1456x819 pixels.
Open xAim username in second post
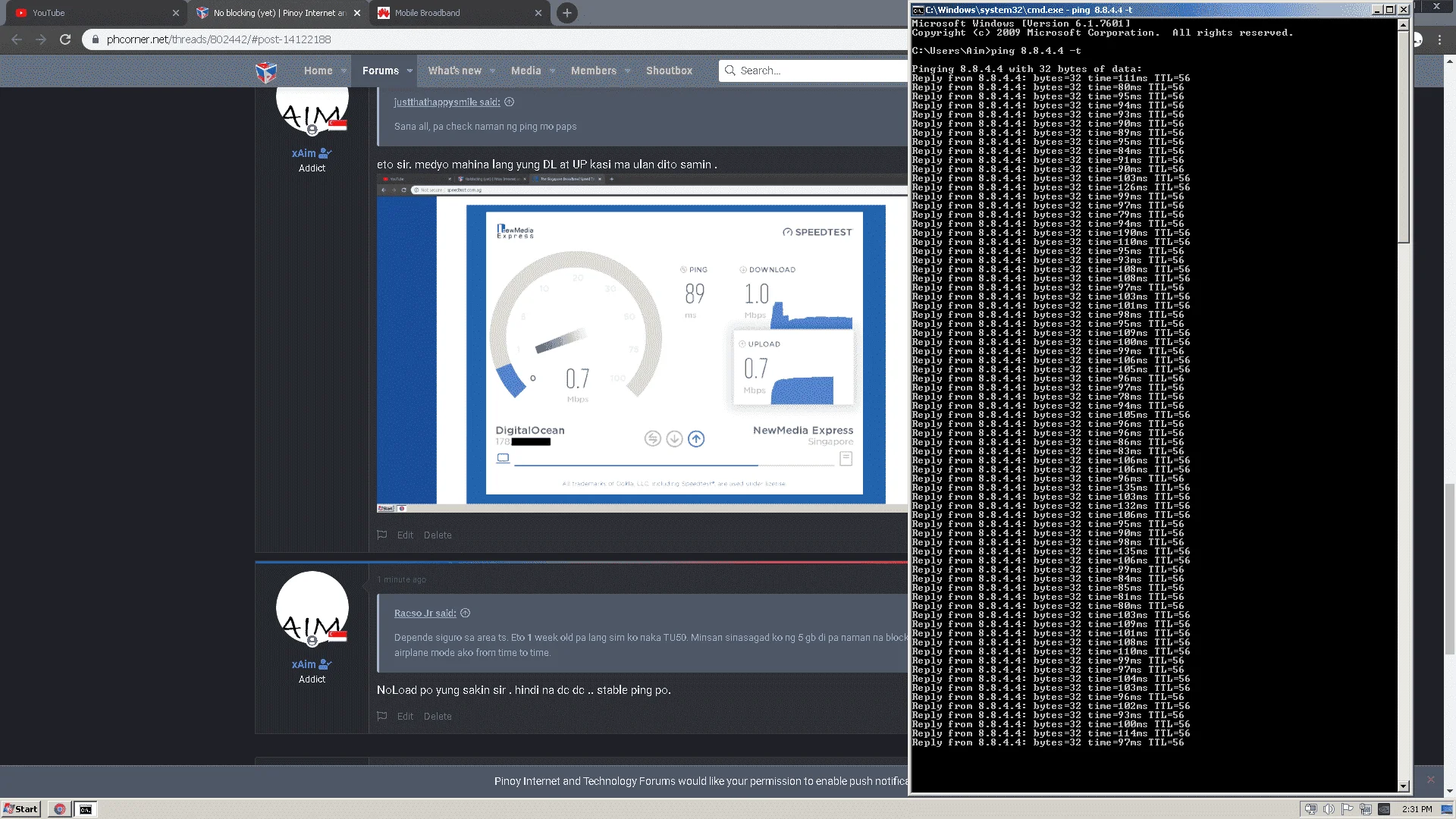coord(303,664)
